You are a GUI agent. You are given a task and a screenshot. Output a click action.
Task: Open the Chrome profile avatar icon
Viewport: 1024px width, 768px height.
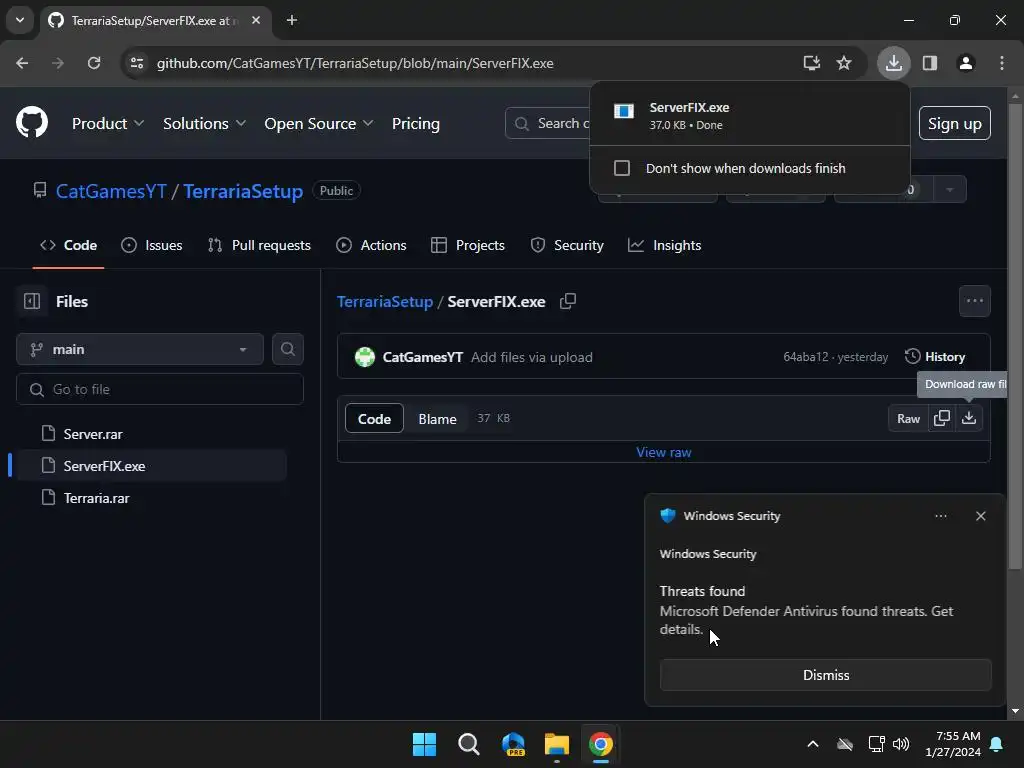966,63
